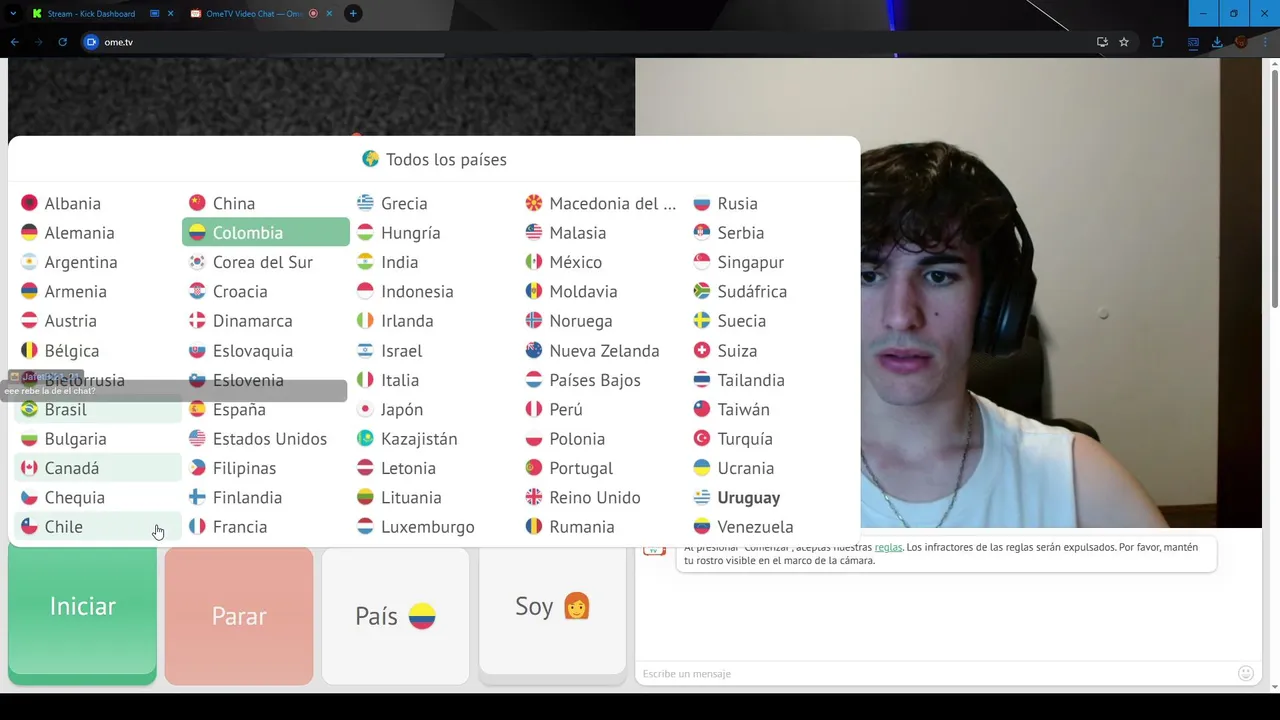Pick Corea del Sur country
This screenshot has width=1280, height=720.
click(265, 262)
